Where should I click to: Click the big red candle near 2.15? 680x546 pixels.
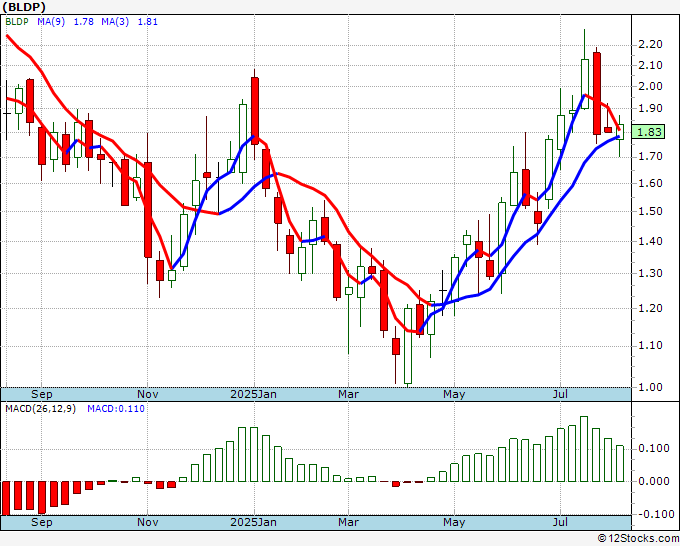click(597, 93)
